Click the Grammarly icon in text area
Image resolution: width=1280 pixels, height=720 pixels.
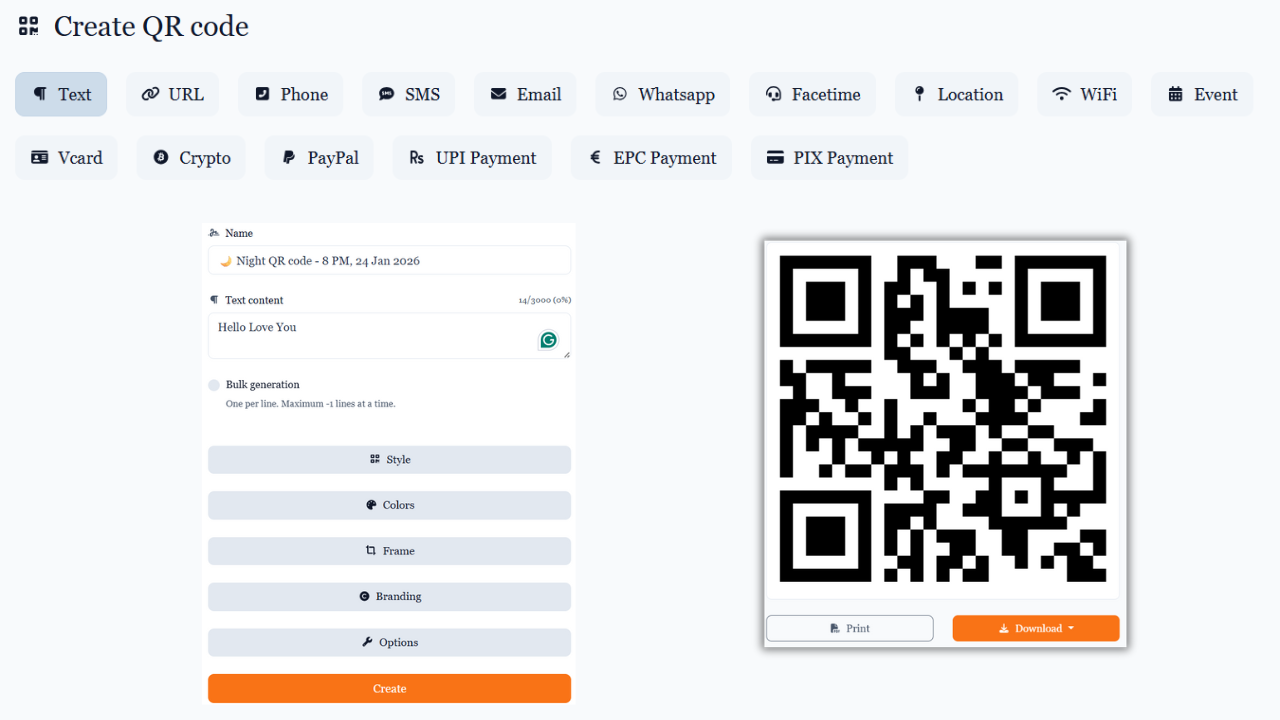point(548,340)
